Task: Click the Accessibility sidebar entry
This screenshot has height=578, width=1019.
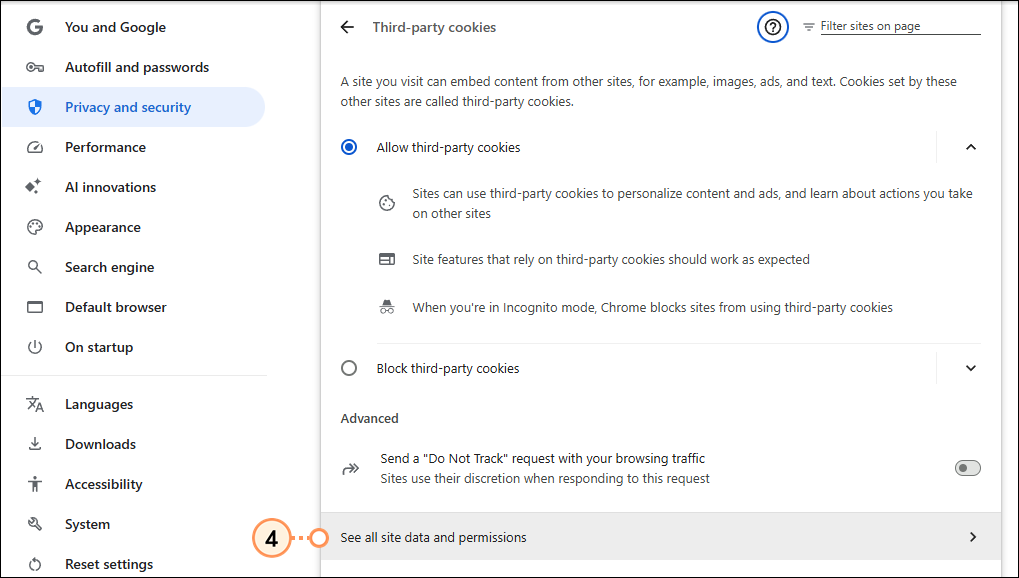Action: tap(103, 484)
